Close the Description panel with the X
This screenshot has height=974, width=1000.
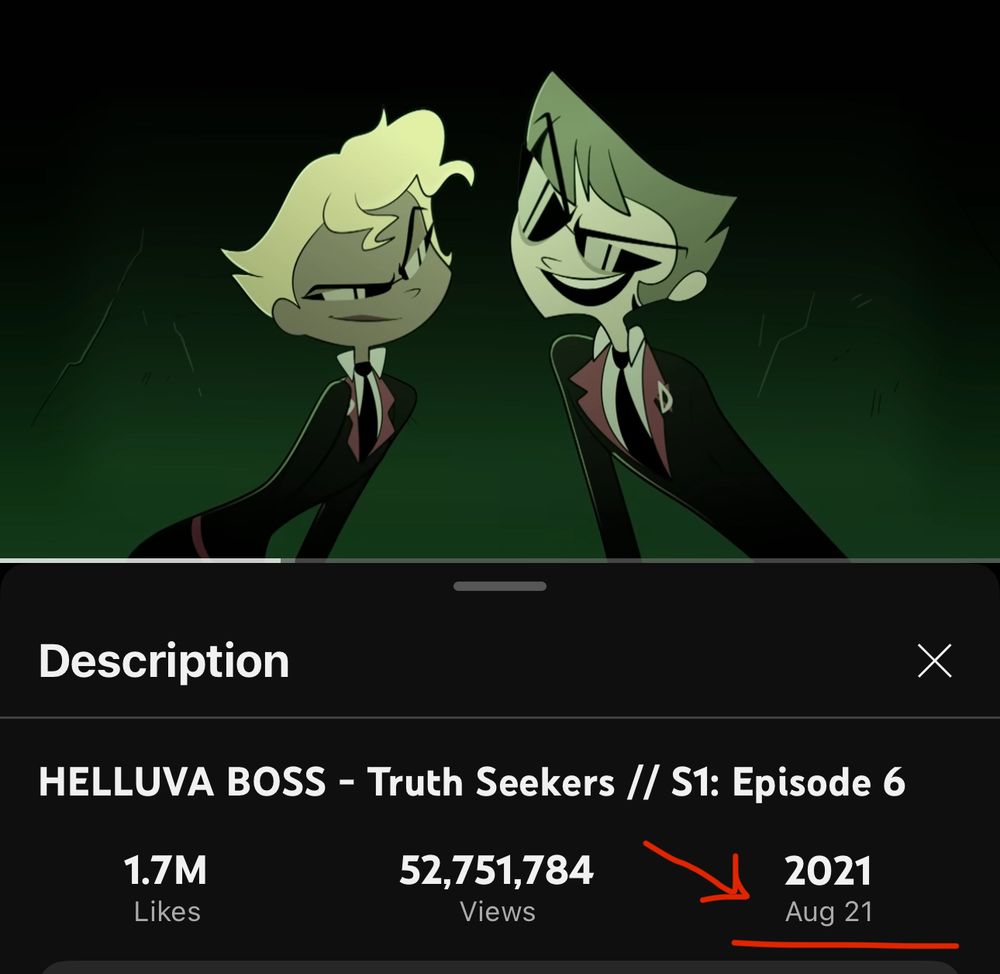(934, 660)
